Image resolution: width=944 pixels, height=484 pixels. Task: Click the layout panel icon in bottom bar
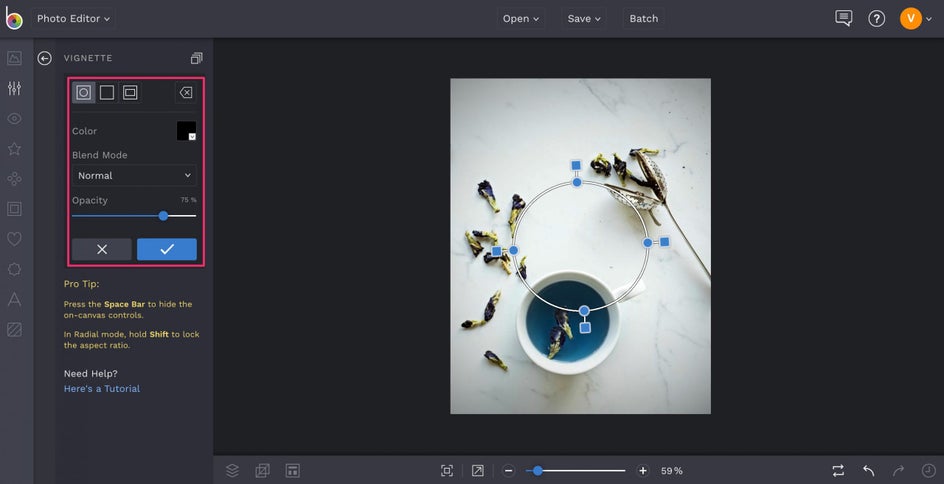click(x=293, y=471)
